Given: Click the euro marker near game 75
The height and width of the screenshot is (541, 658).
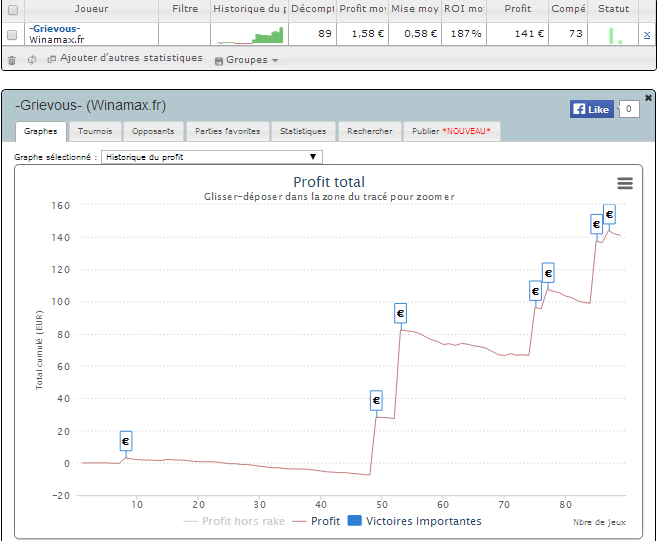Looking at the screenshot, I should click(535, 291).
